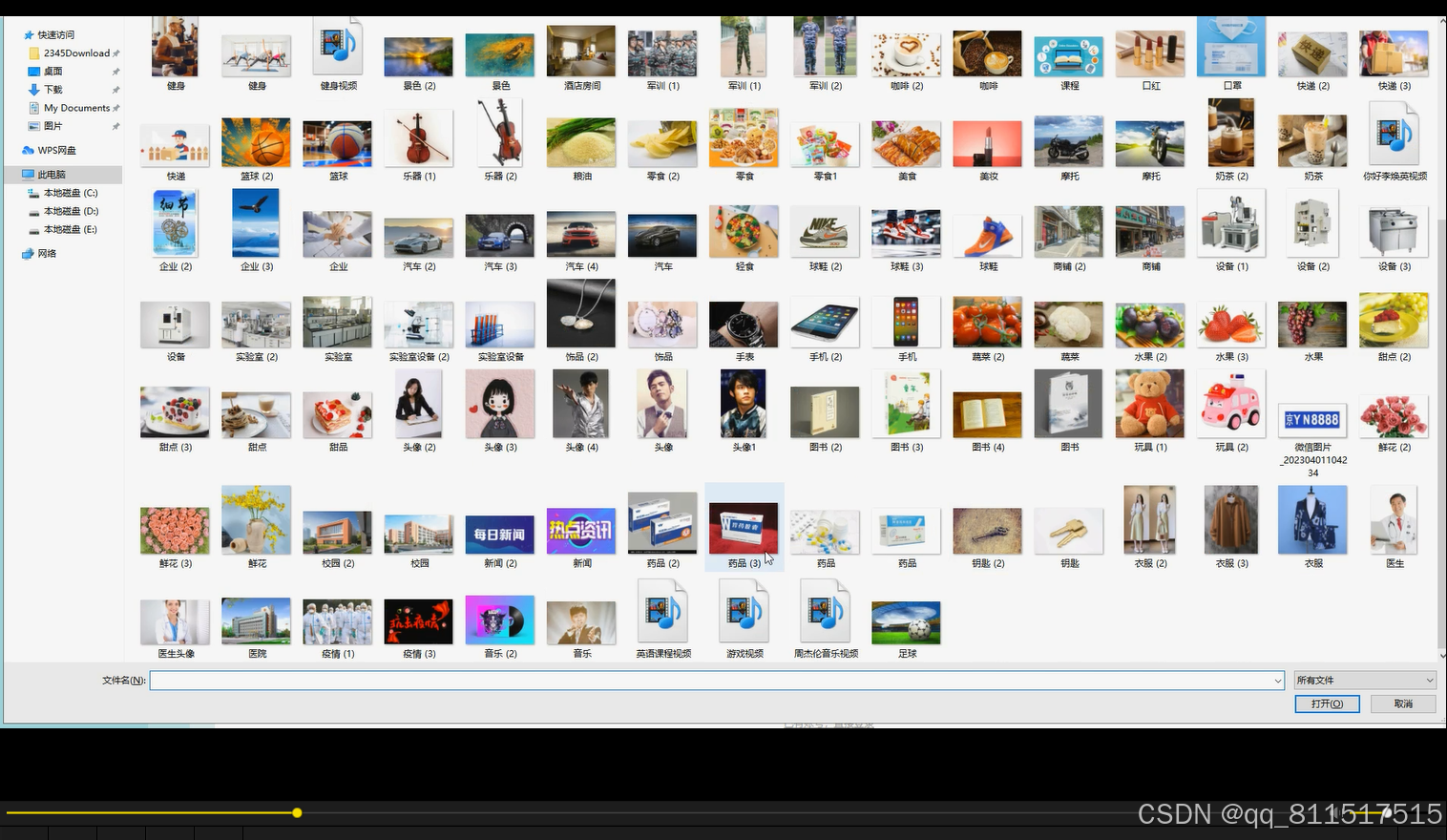
Task: Choose the 粮油 rice image
Action: pyautogui.click(x=581, y=143)
